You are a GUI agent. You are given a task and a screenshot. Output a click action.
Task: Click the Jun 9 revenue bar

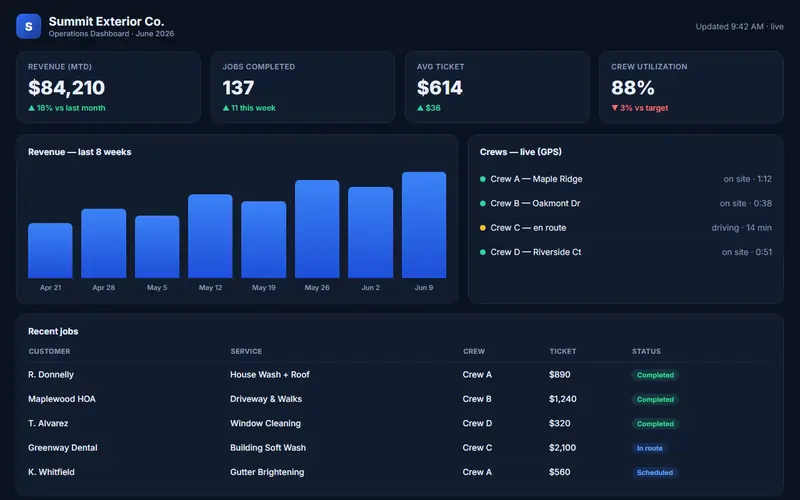[424, 225]
